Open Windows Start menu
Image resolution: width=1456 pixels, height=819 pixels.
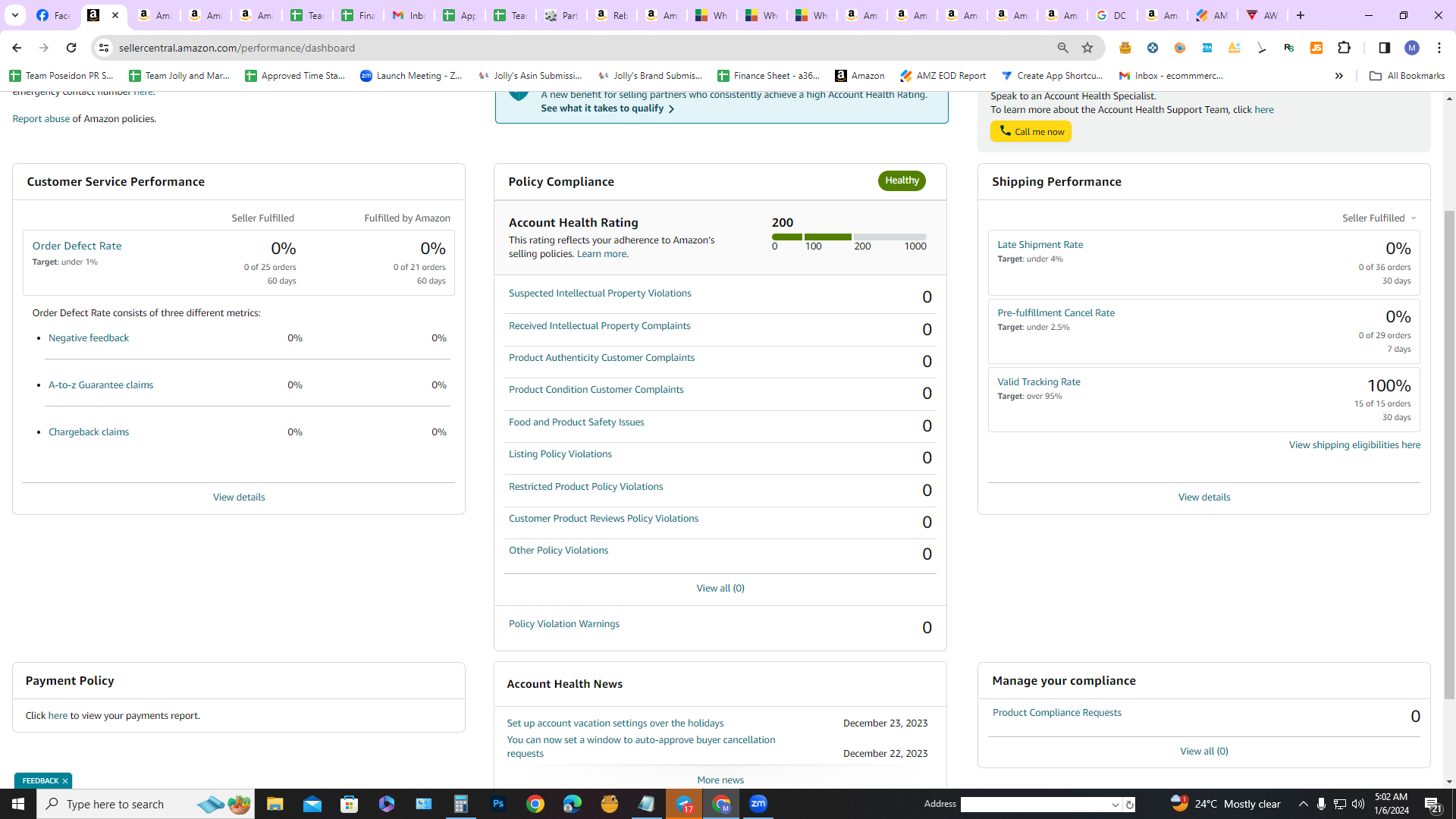coord(18,804)
